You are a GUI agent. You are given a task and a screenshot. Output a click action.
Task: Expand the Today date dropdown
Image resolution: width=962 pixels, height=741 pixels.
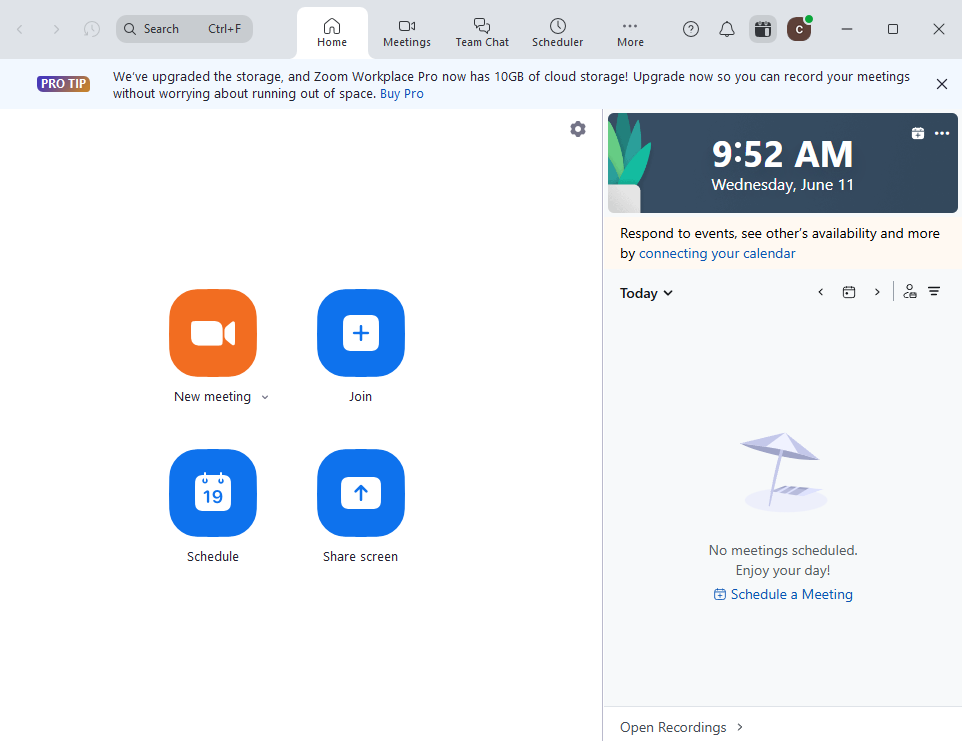coord(646,293)
